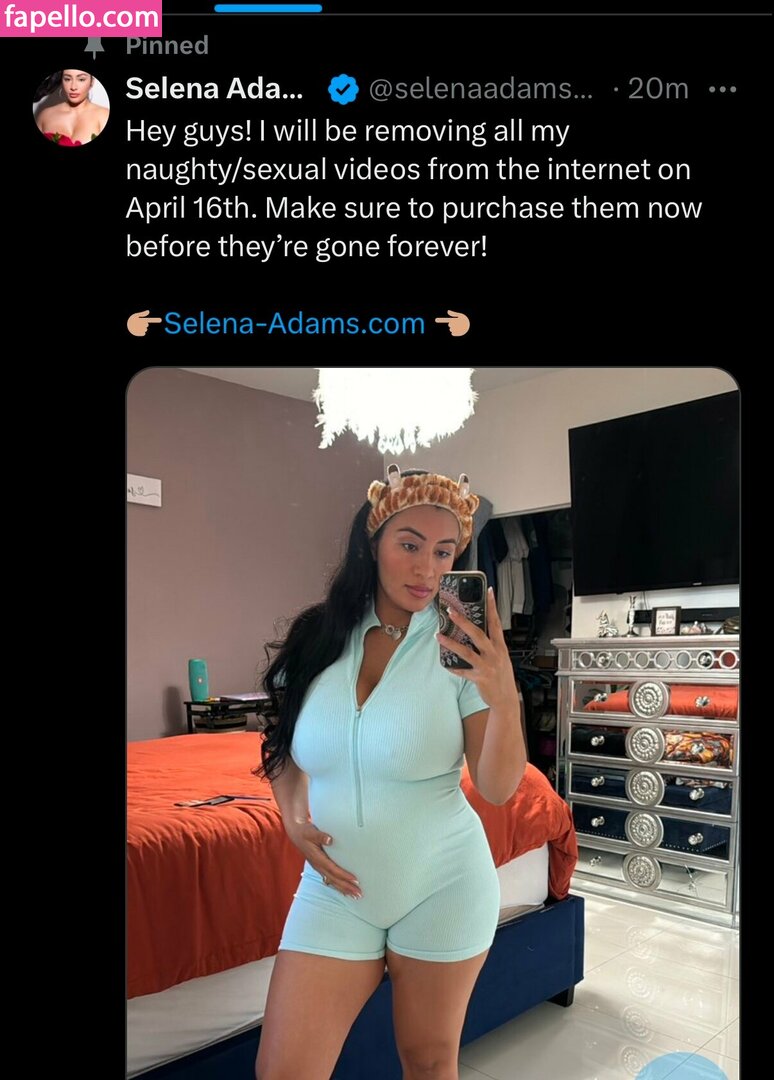Click the pointing hand emoji before the link

tap(144, 324)
